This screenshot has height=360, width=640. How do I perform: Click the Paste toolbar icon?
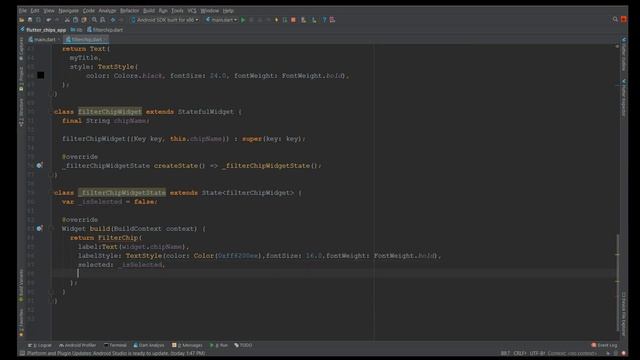click(84, 20)
